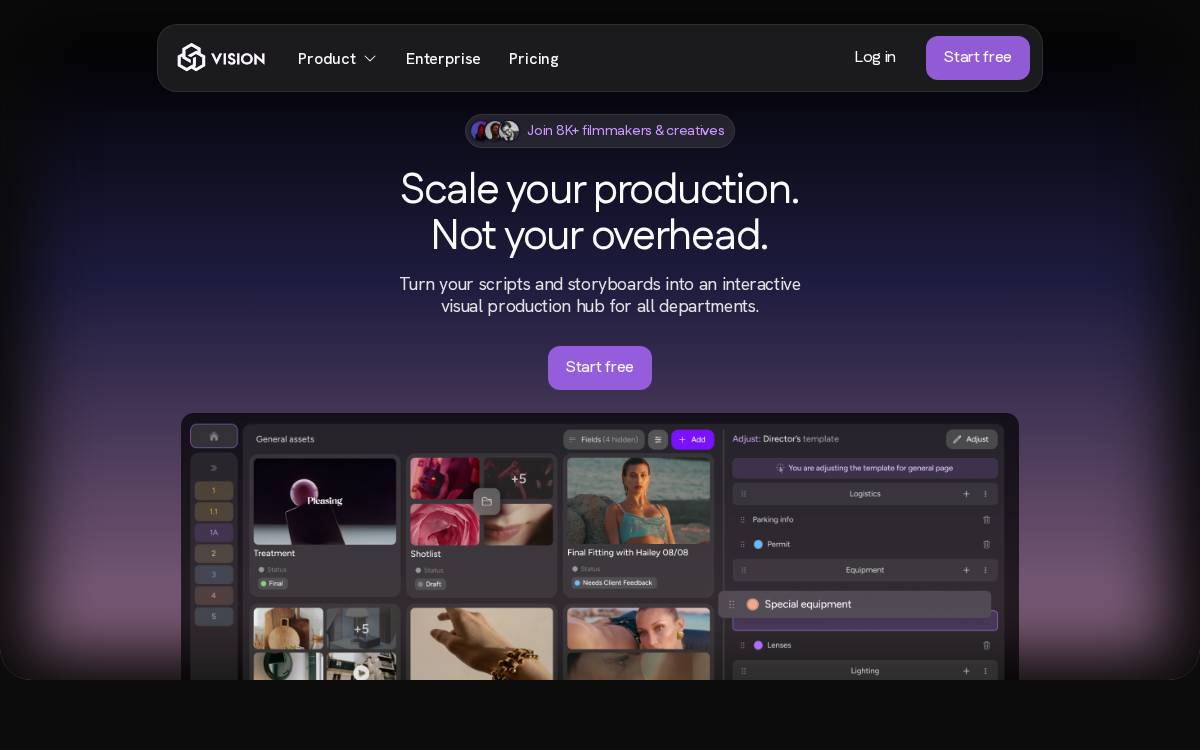Viewport: 1200px width, 750px height.
Task: Delete the Parking info field
Action: pyautogui.click(x=987, y=520)
